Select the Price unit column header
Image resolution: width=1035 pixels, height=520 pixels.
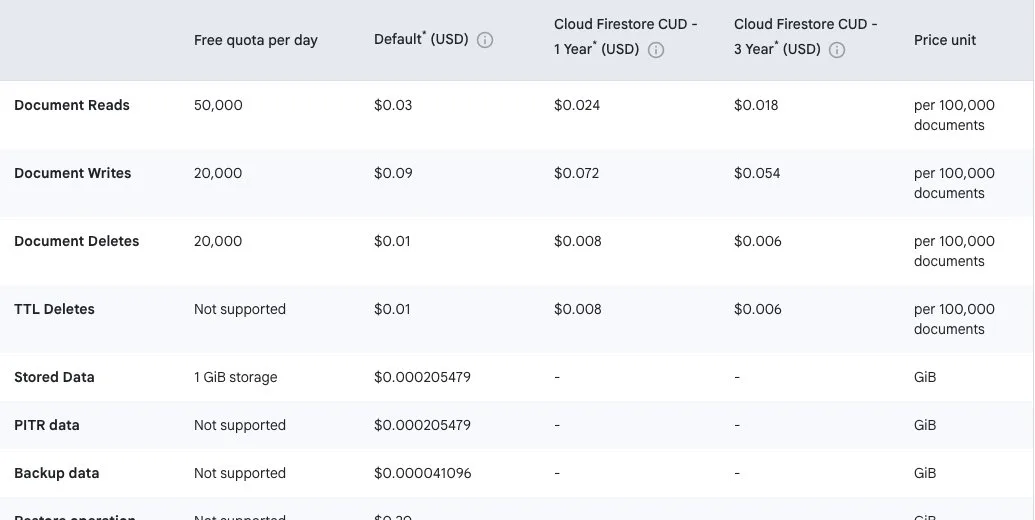pos(945,40)
